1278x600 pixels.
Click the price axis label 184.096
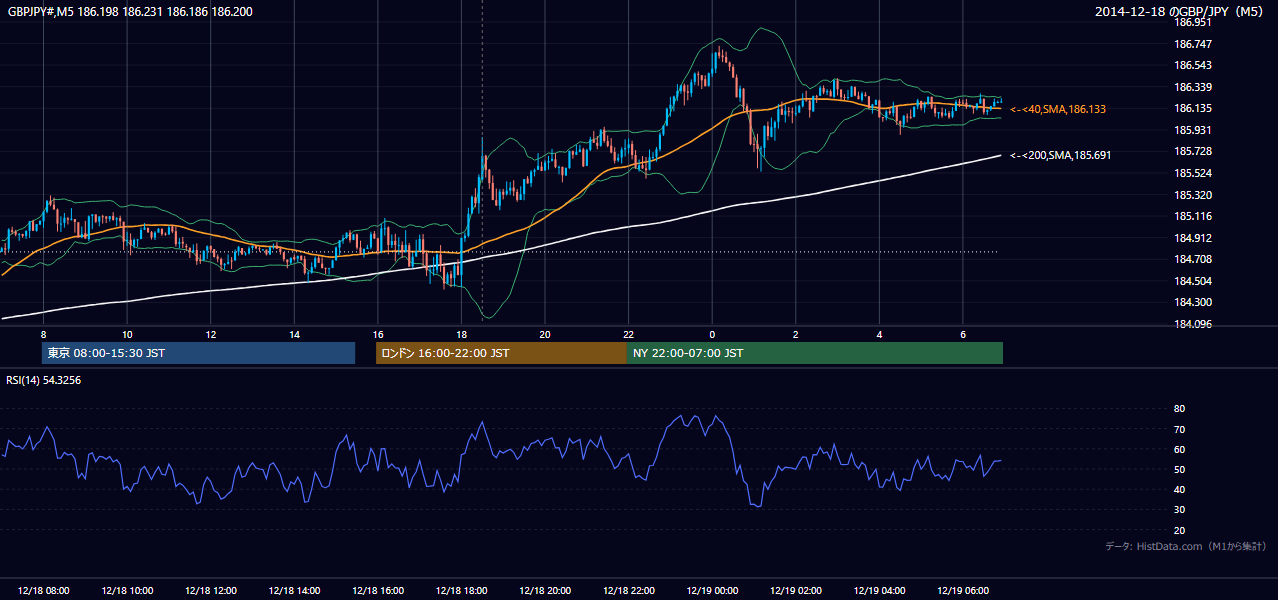(x=1193, y=324)
